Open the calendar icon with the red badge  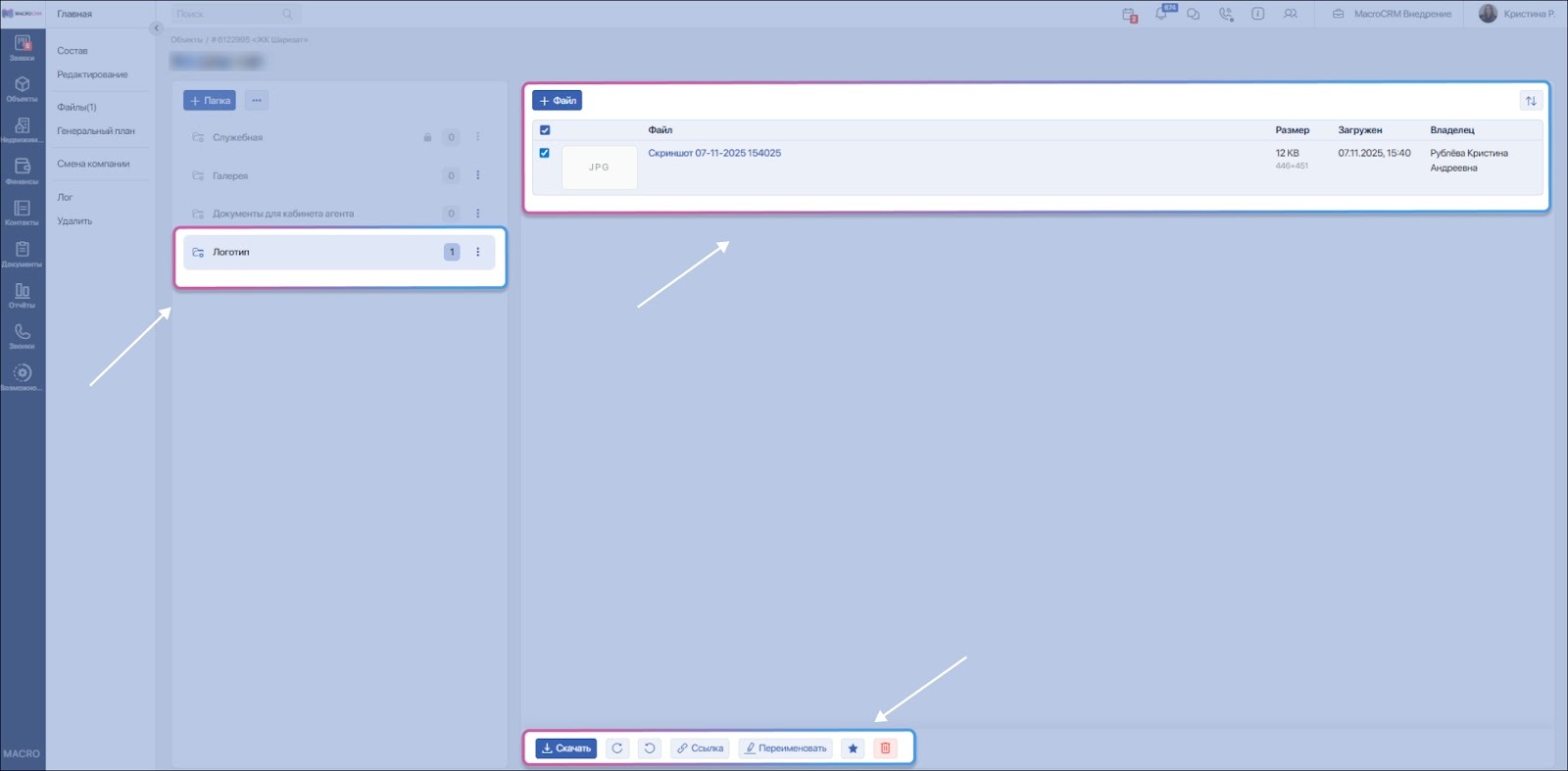point(1129,15)
